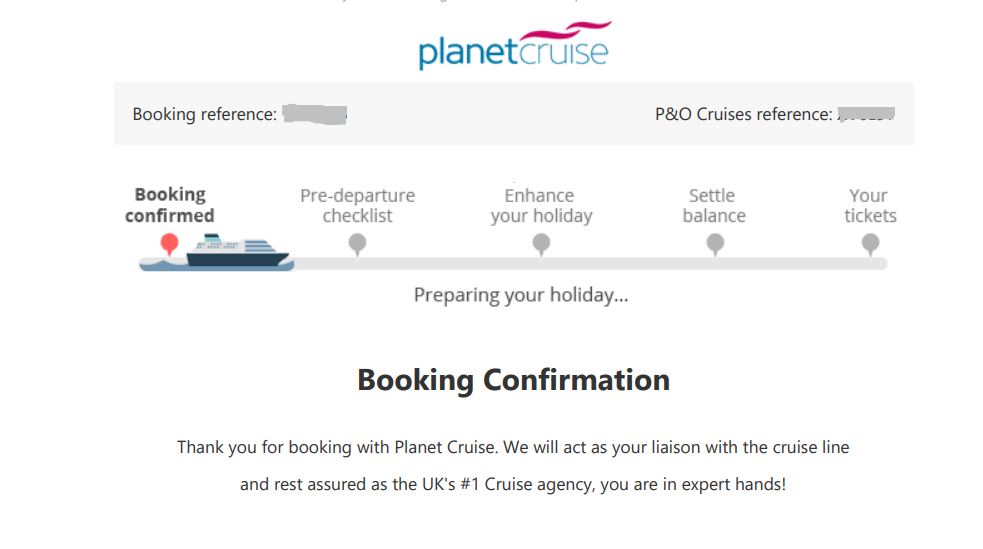Click the Booking reference label

[x=204, y=114]
